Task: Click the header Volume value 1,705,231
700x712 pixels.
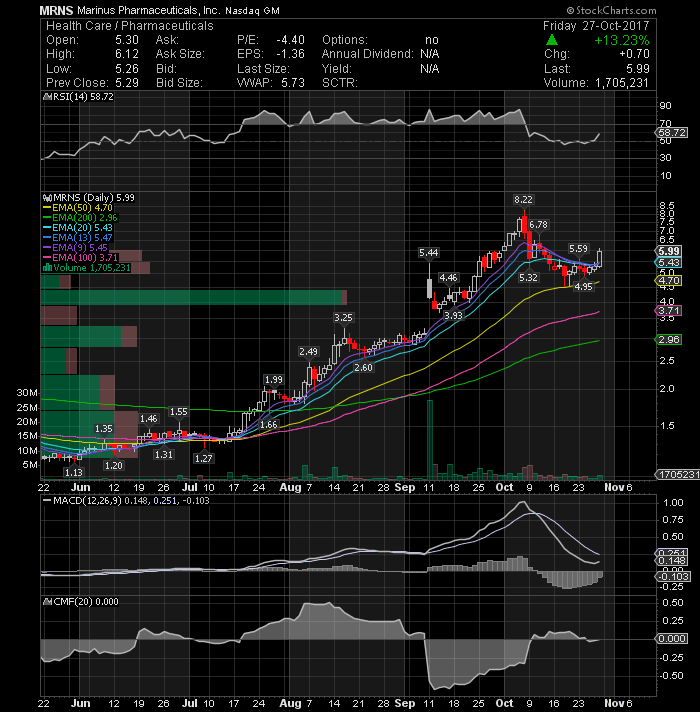Action: click(x=621, y=83)
